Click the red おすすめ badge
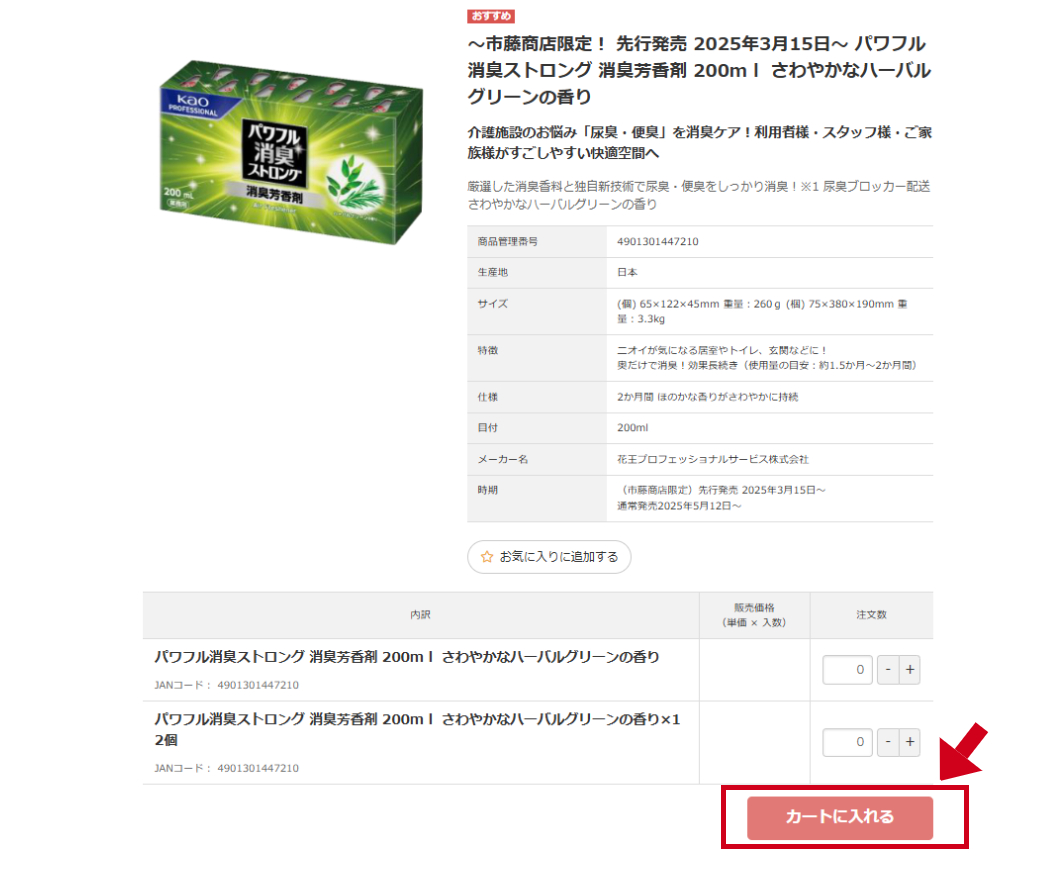 point(491,15)
